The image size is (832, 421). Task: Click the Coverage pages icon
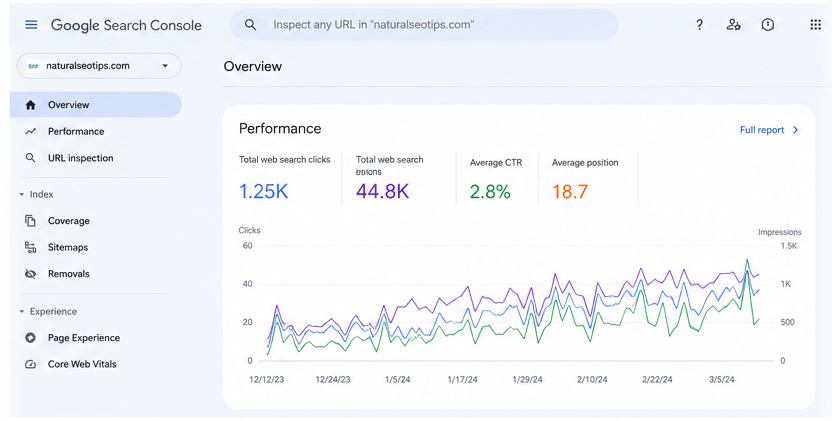[x=31, y=221]
